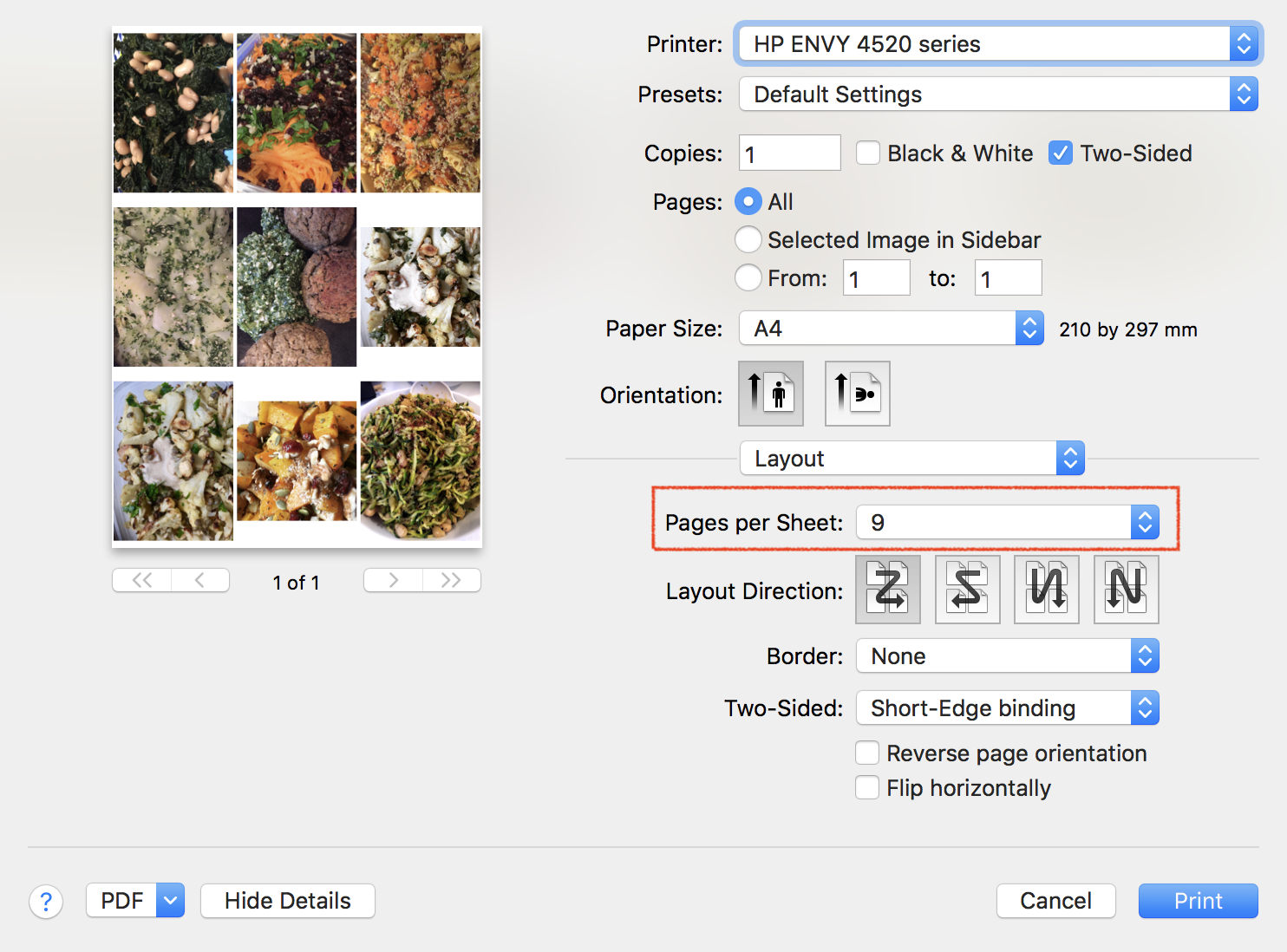Select 'Selected Image in Sidebar' option
Image resolution: width=1287 pixels, height=952 pixels.
[748, 239]
